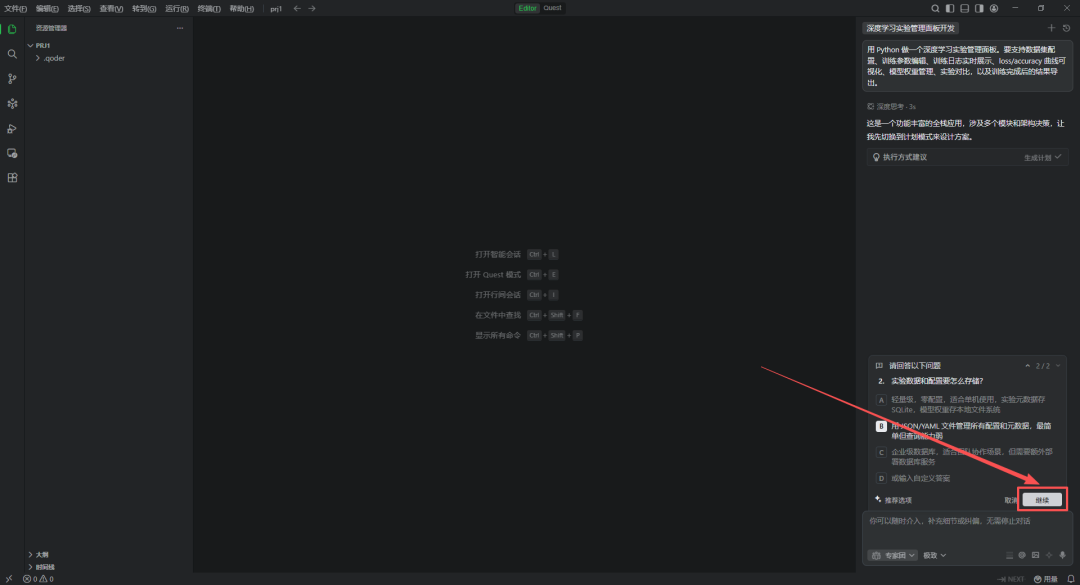Image resolution: width=1080 pixels, height=585 pixels.
Task: Open the Extensions icon in activity bar
Action: pos(12,178)
